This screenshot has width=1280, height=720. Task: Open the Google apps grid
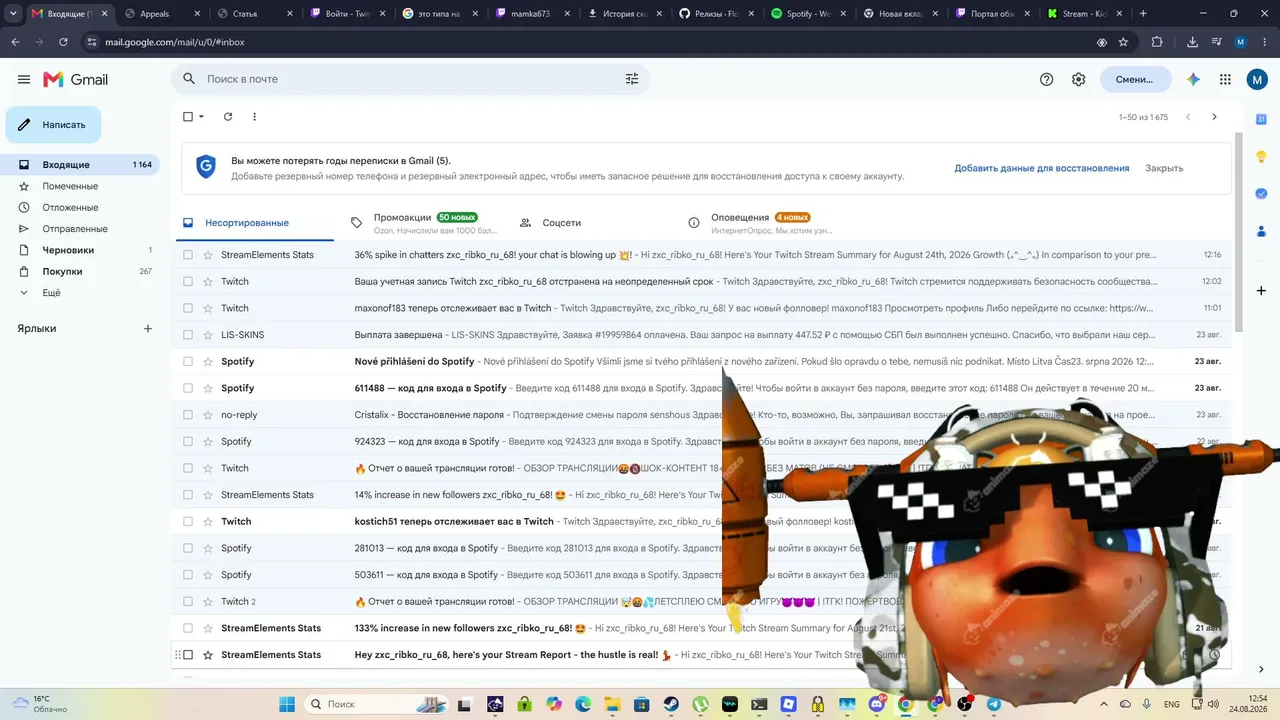(x=1225, y=79)
